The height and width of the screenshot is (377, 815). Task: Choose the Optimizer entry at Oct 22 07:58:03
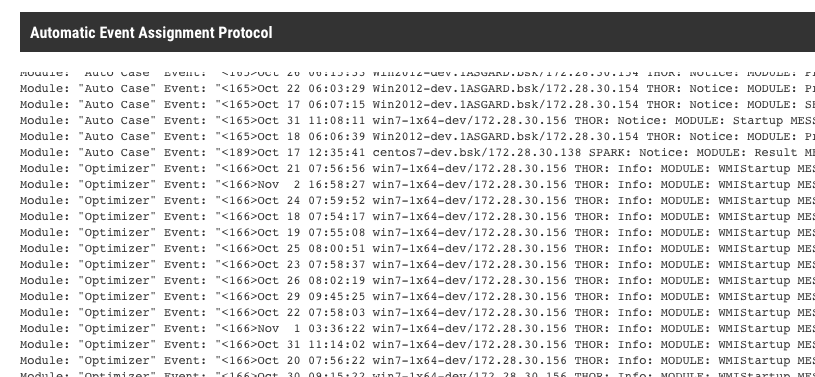pos(417,313)
